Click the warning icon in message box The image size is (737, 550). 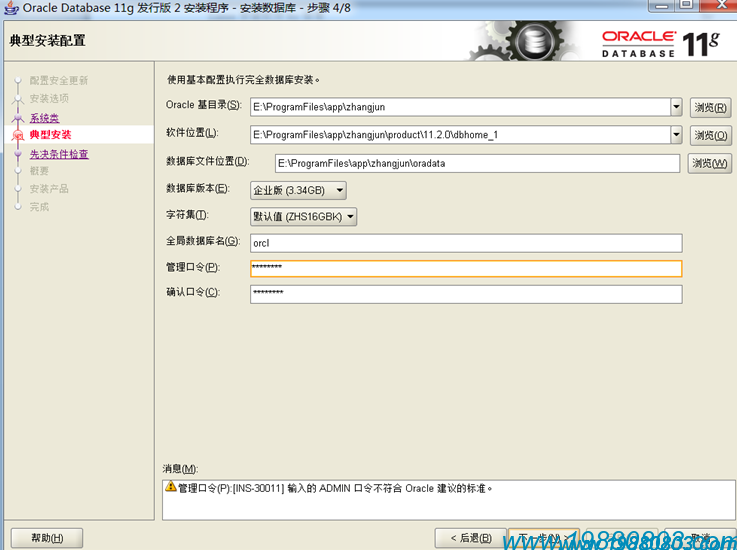pyautogui.click(x=171, y=487)
